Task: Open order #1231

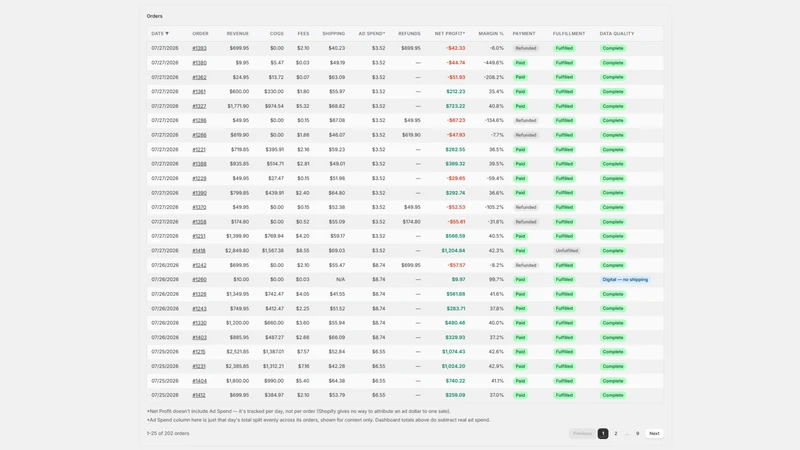Action: point(199,366)
